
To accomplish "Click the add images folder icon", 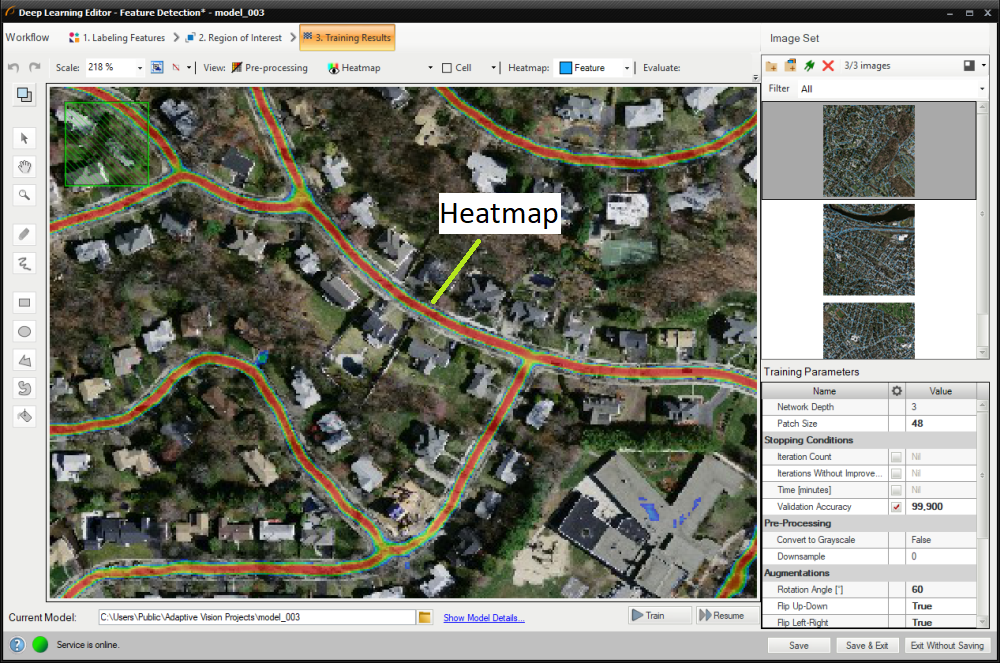I will coord(771,66).
